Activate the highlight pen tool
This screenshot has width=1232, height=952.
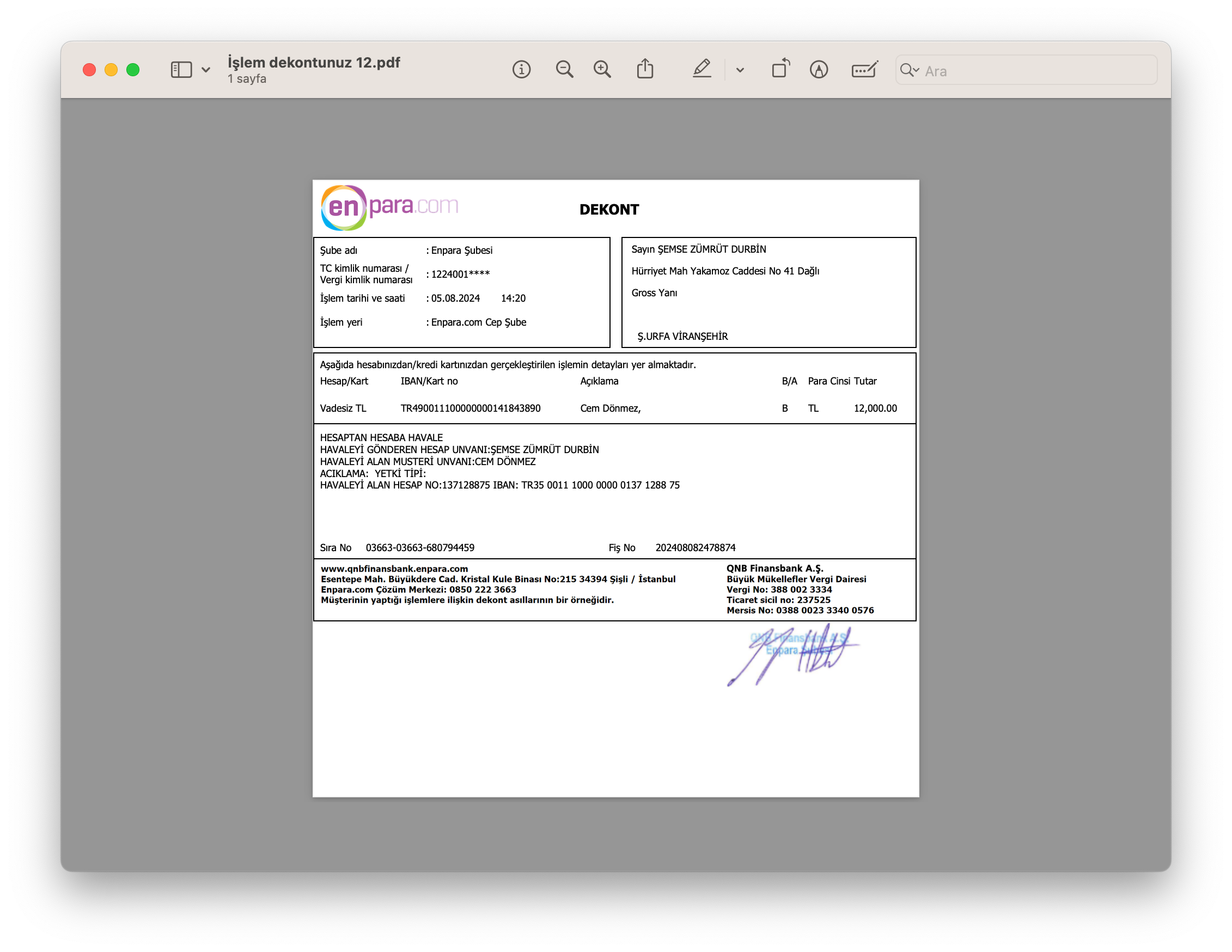tap(702, 69)
